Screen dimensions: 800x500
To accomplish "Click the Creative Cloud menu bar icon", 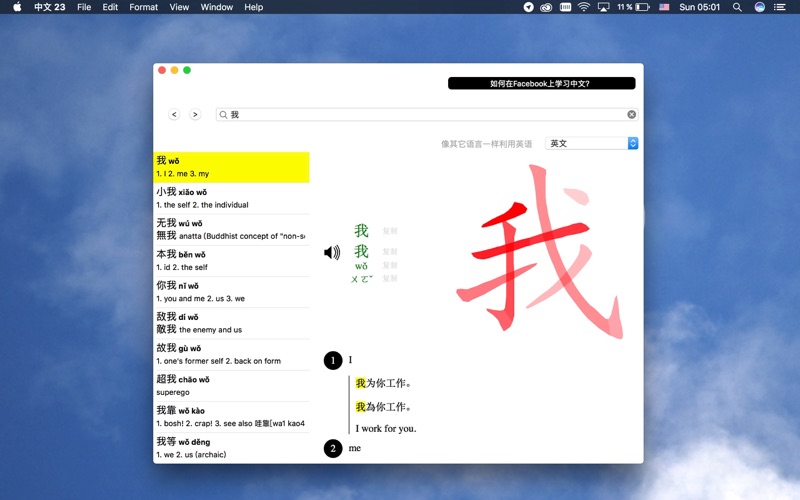I will coord(546,7).
